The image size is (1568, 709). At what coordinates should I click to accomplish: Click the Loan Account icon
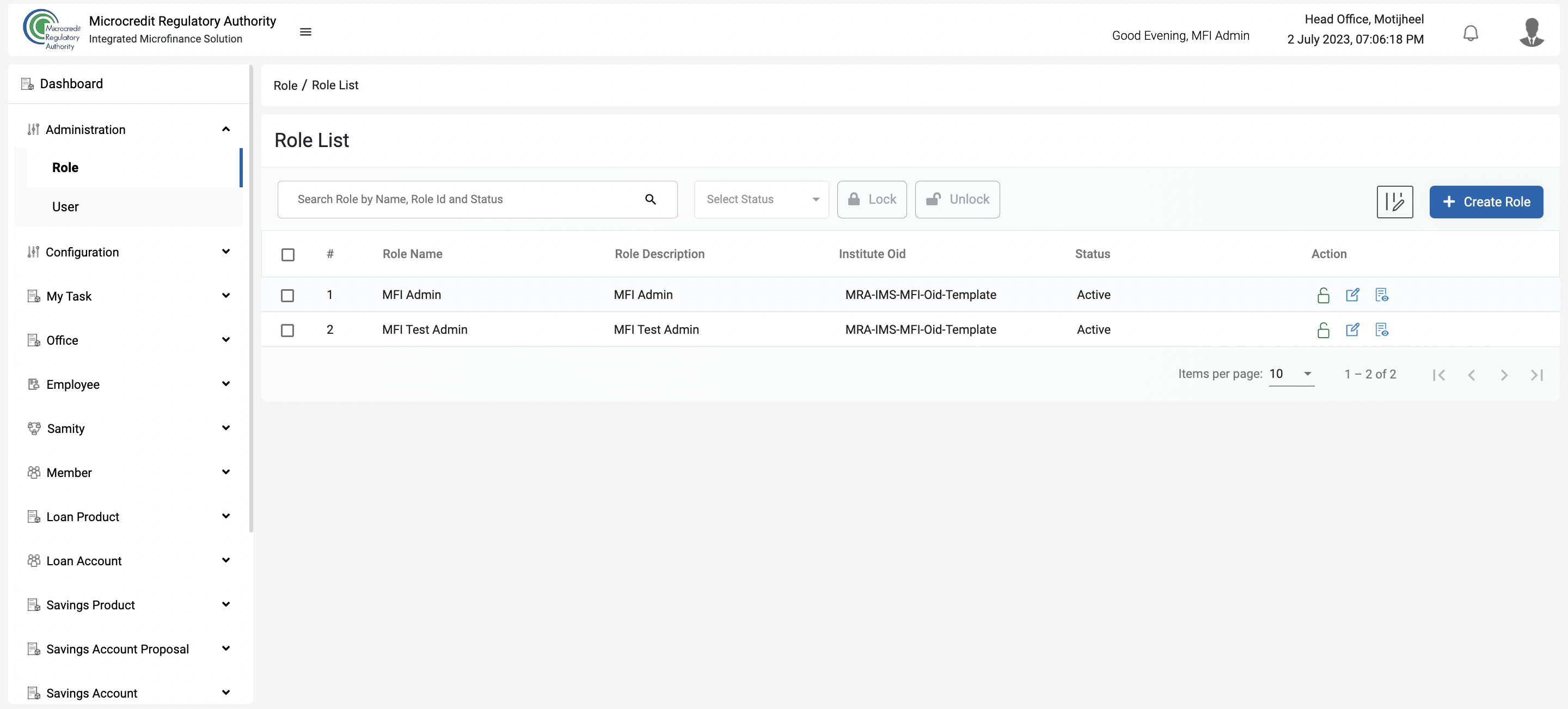[x=33, y=560]
